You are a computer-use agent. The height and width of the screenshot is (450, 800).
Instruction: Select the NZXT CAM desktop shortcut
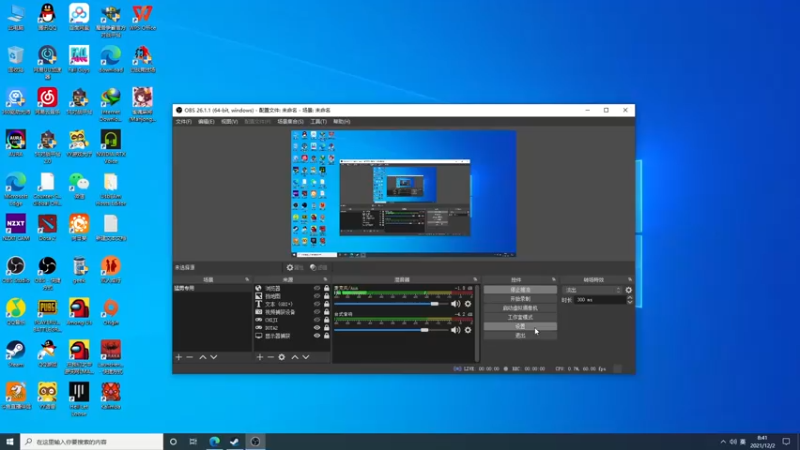(x=16, y=228)
